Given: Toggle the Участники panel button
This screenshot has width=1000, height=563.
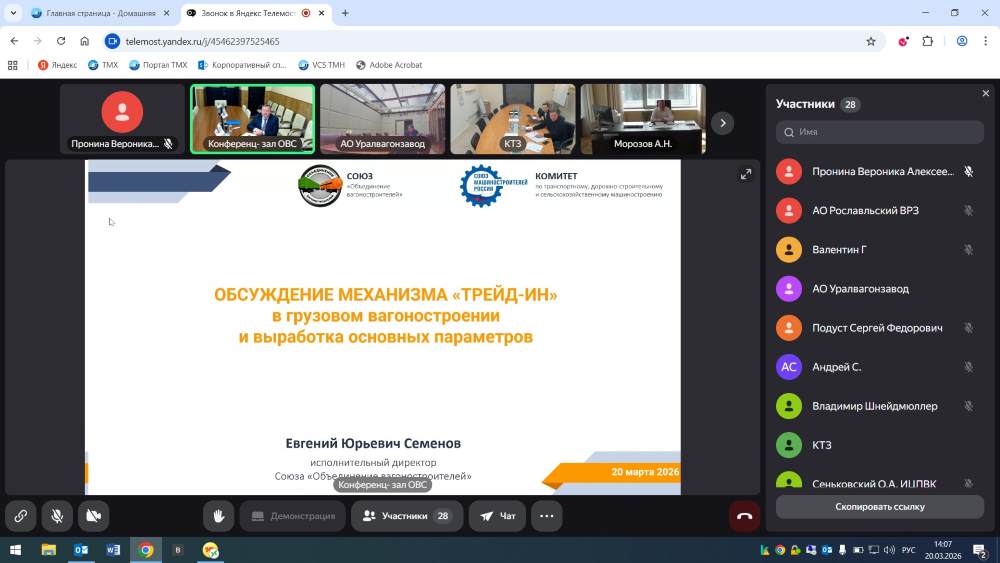Looking at the screenshot, I should [406, 516].
